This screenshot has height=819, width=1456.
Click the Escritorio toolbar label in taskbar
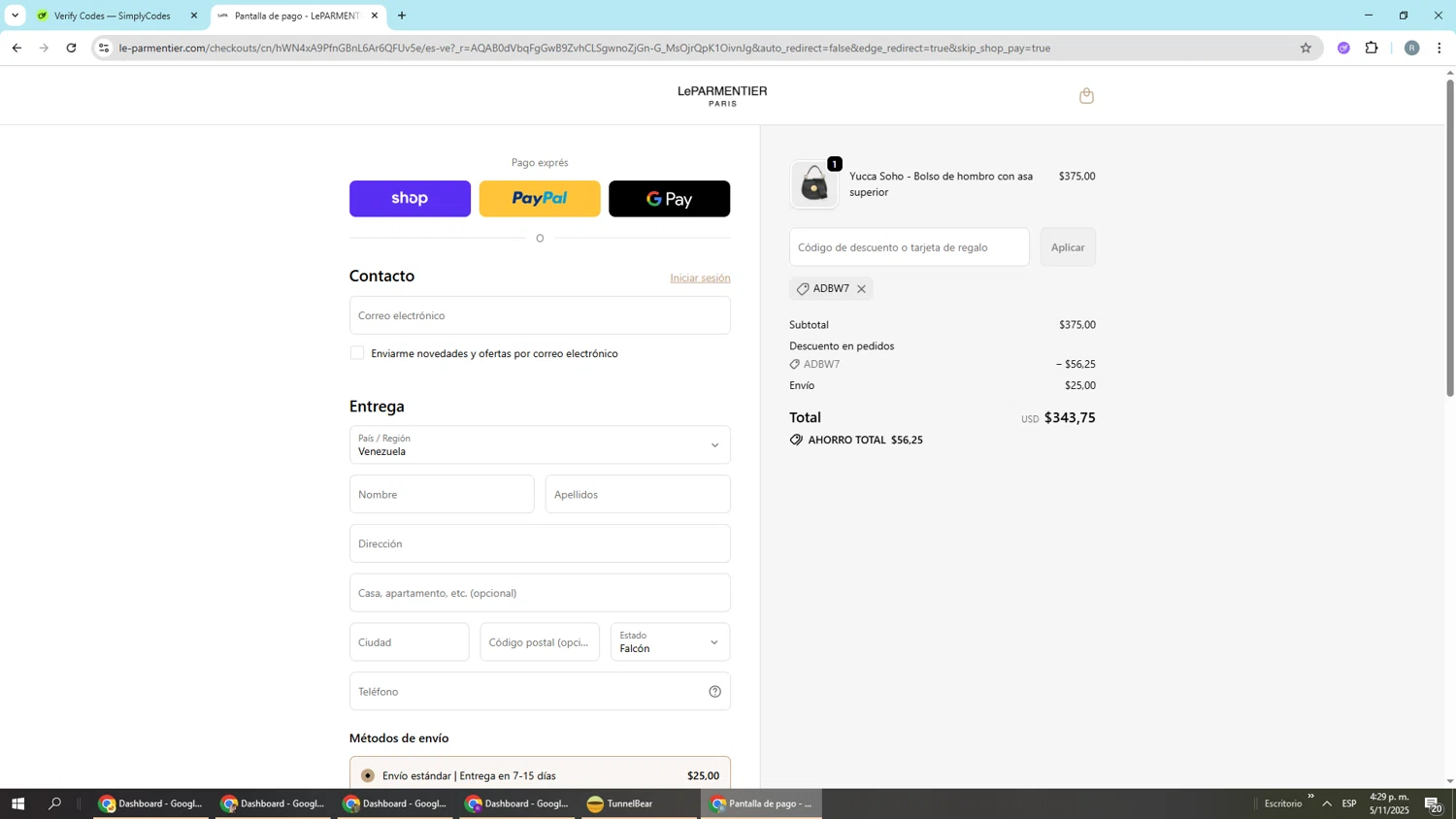(1283, 803)
